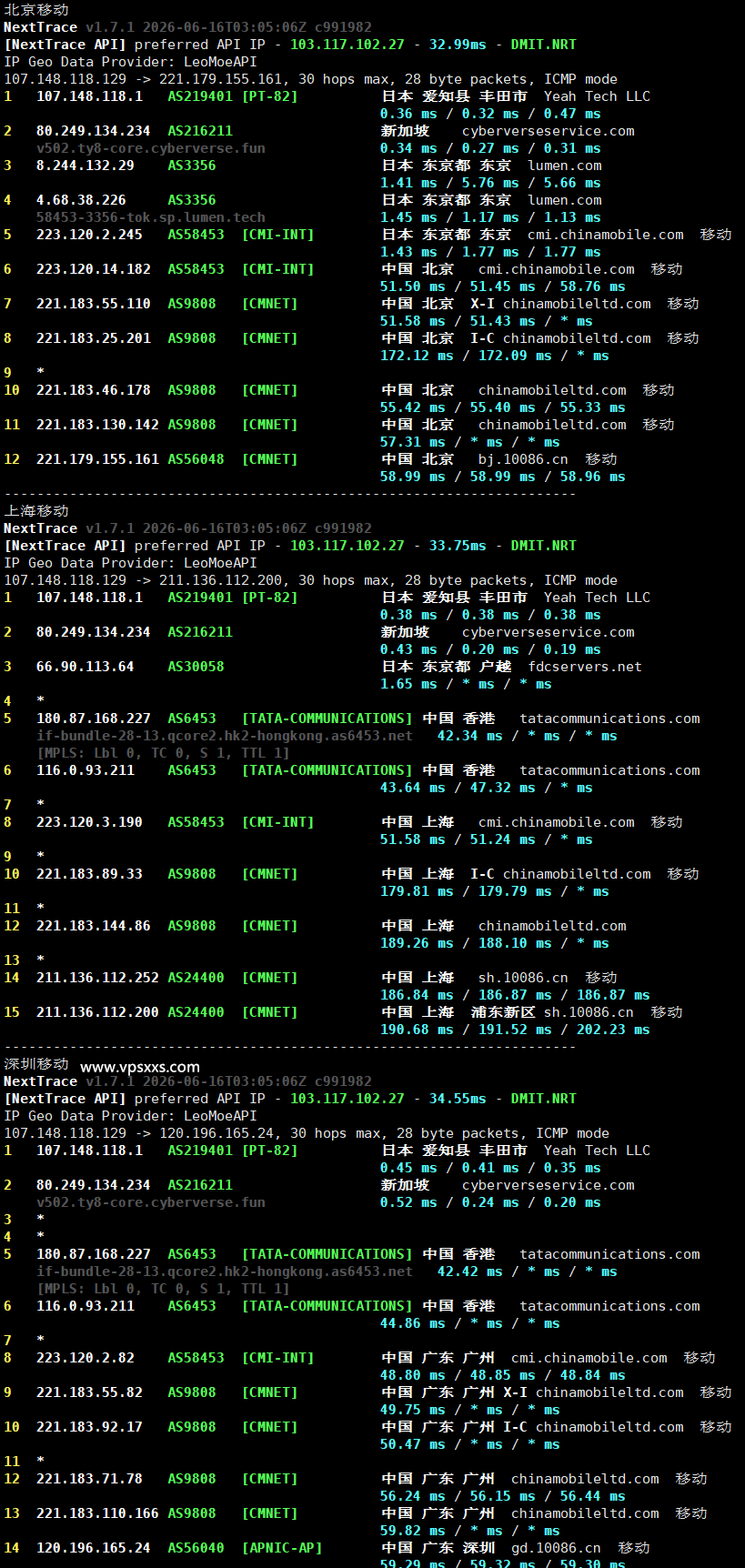Click the 33.75ms API latency value
Screen dimensions: 745x1568
tap(458, 546)
